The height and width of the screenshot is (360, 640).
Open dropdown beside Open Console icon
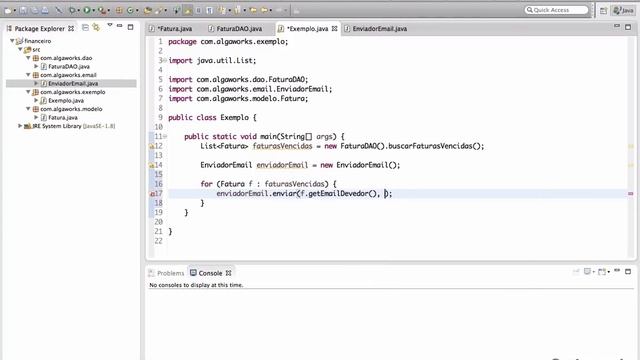(x=608, y=272)
